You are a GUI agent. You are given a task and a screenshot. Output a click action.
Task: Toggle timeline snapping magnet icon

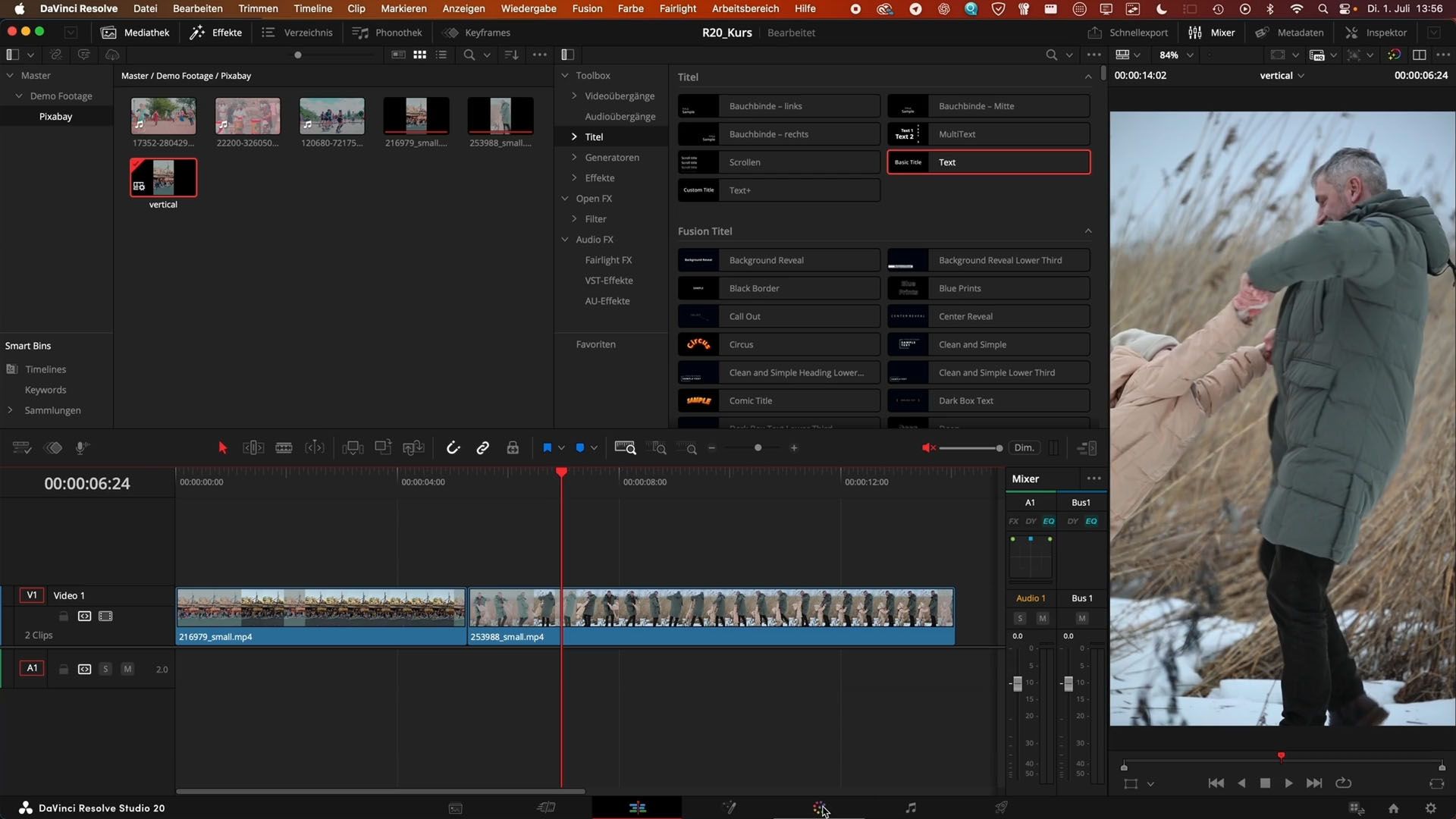point(453,448)
